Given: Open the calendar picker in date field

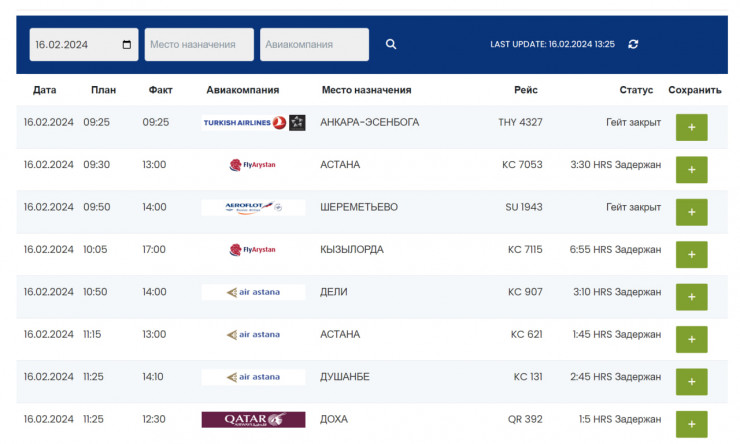Looking at the screenshot, I should click(126, 44).
